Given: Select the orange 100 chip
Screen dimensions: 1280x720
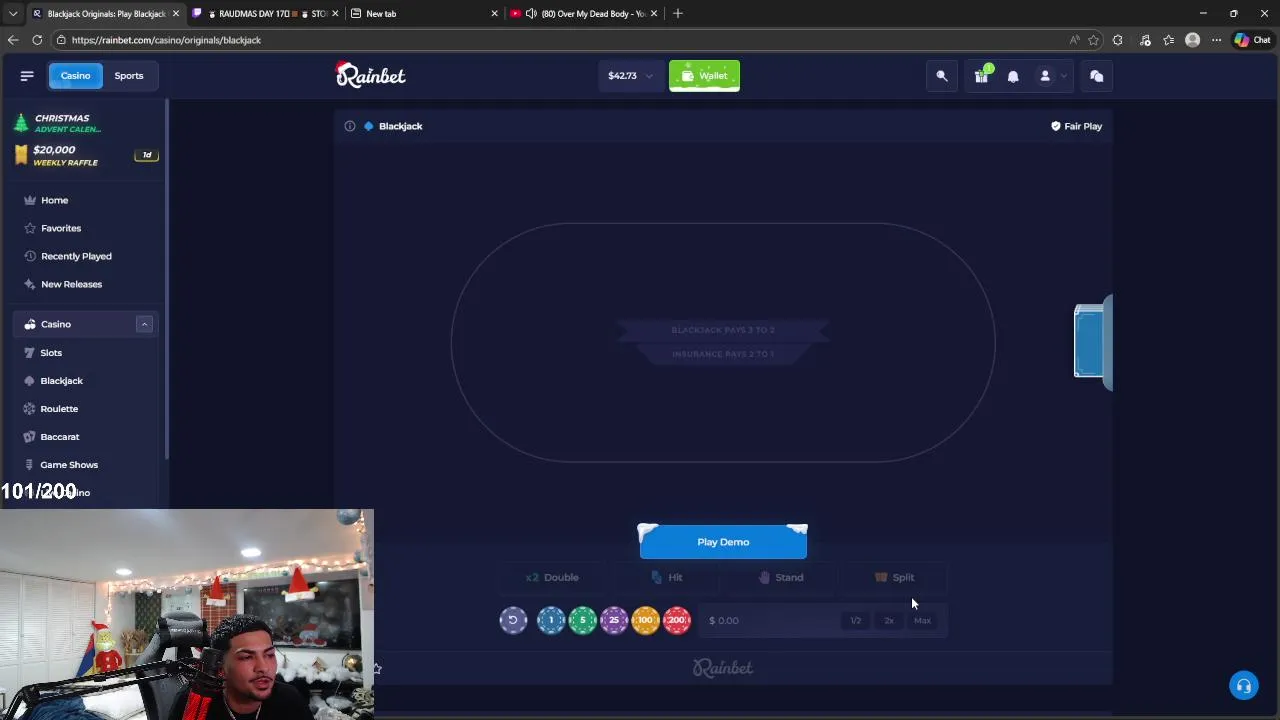Looking at the screenshot, I should click(645, 620).
